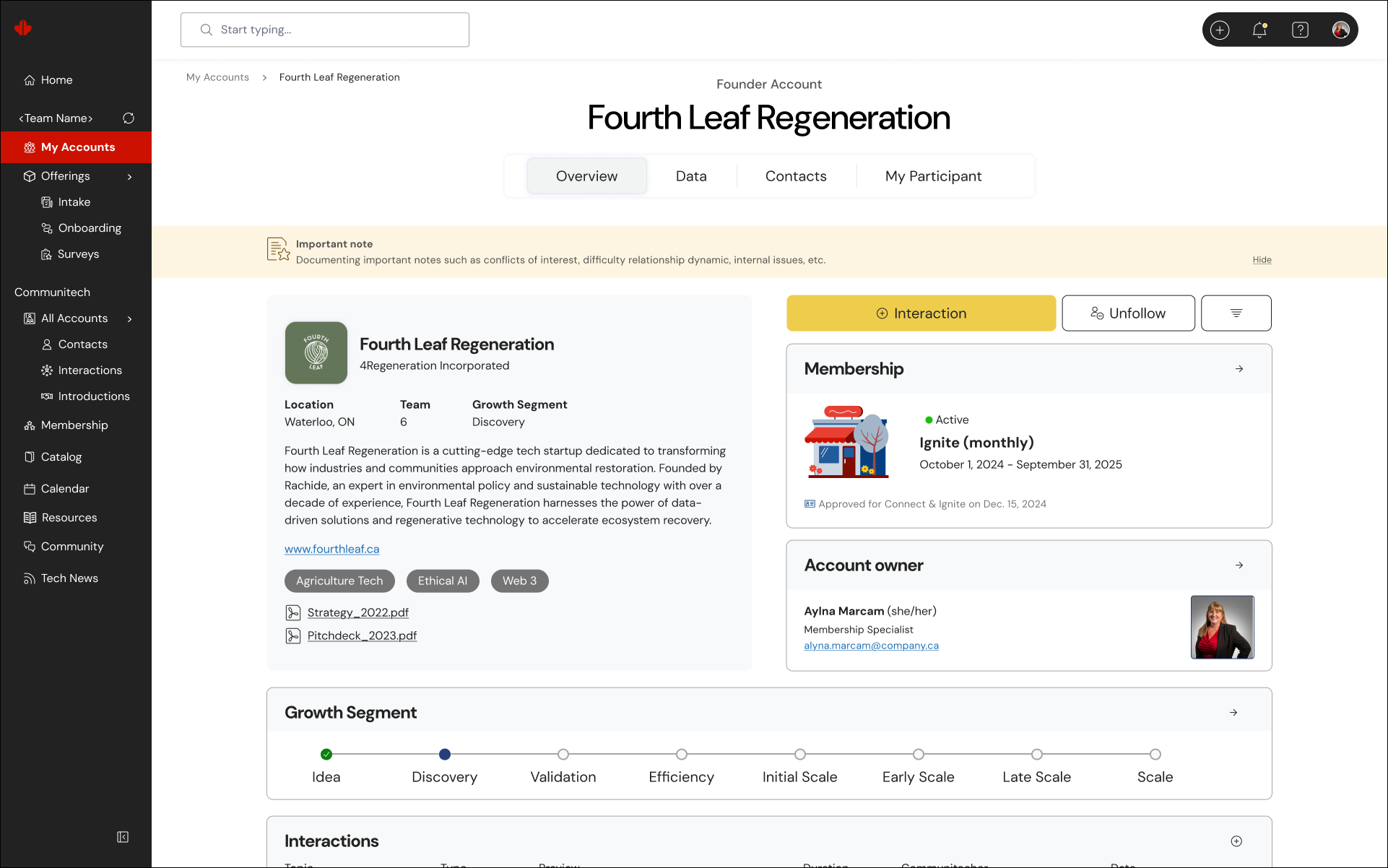
Task: Expand the Offerings sidebar chevron
Action: pyautogui.click(x=130, y=176)
